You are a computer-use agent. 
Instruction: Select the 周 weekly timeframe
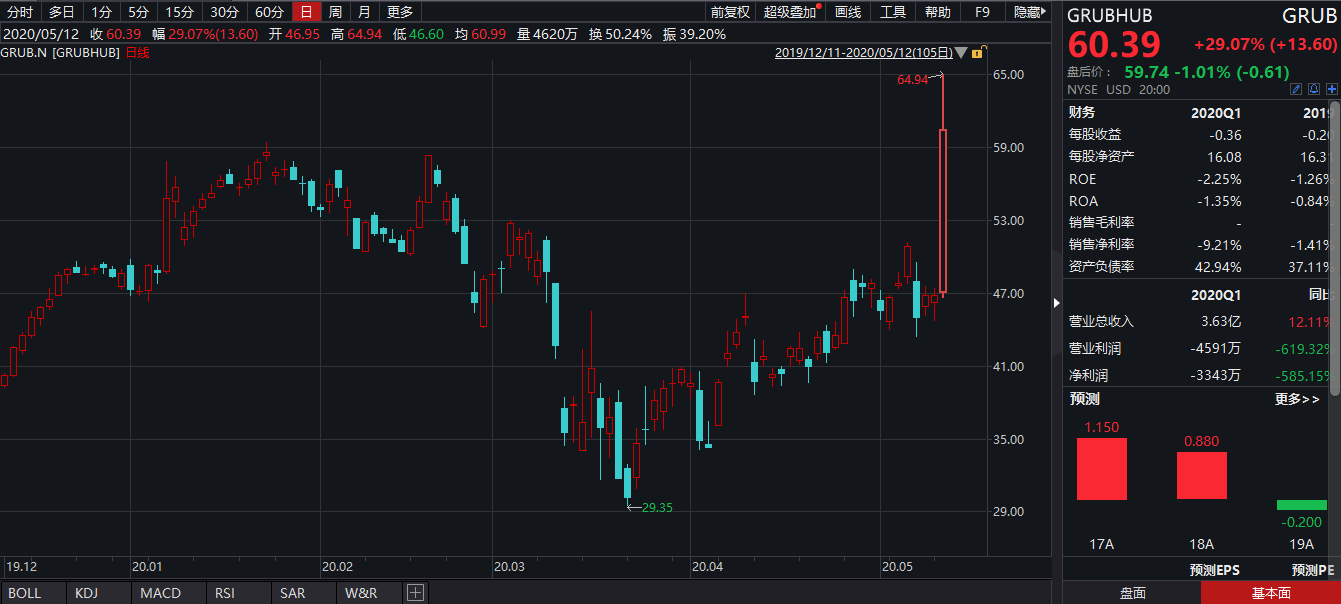tap(335, 12)
